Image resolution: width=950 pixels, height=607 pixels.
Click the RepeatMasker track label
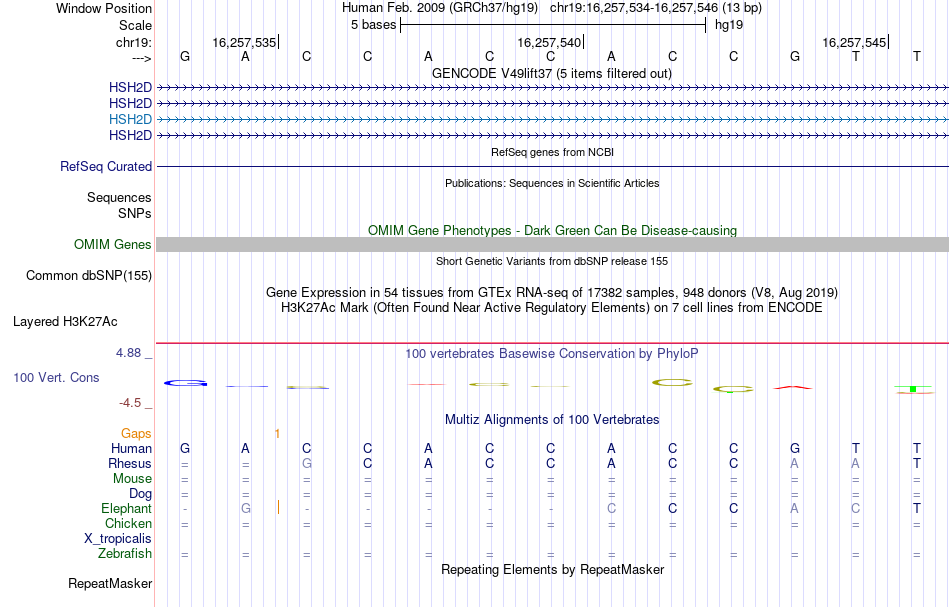(110, 583)
